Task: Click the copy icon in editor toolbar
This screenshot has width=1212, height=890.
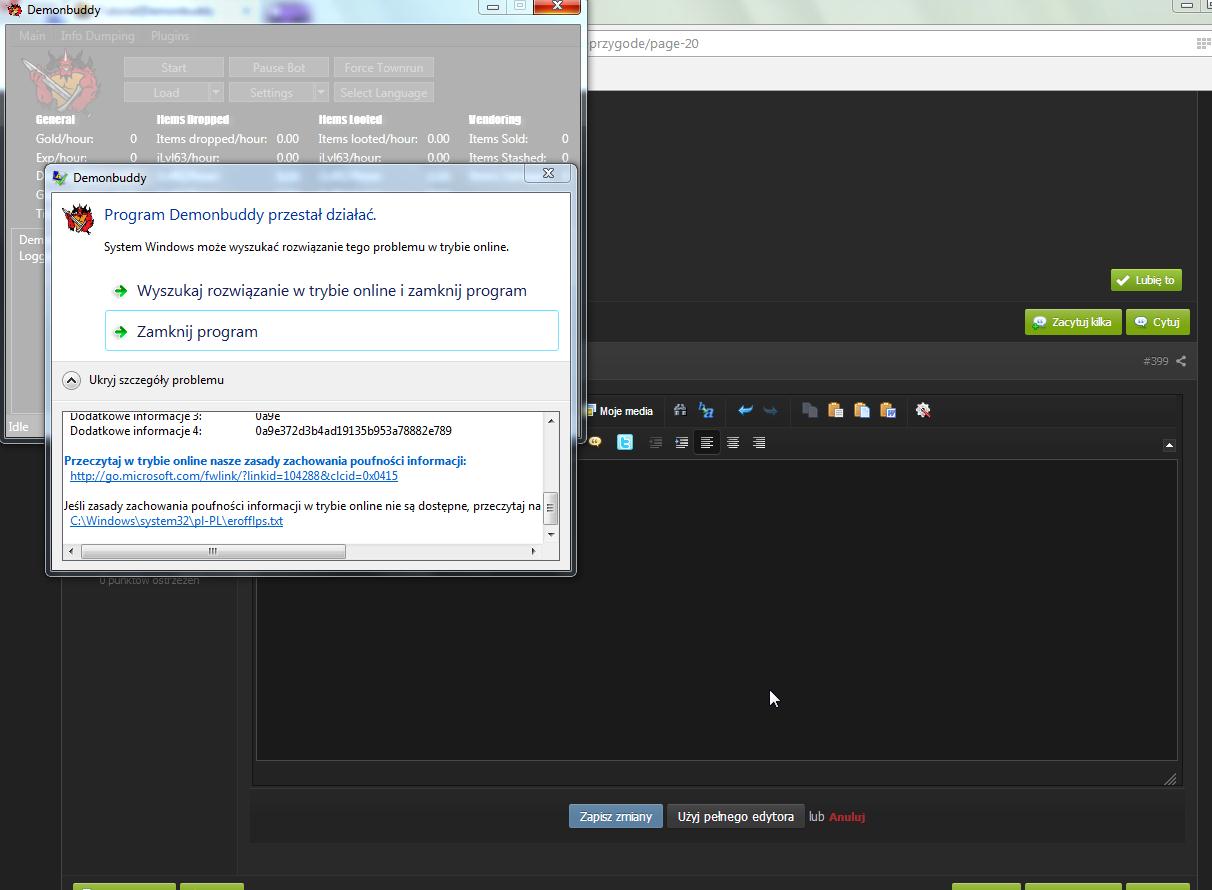Action: click(810, 410)
